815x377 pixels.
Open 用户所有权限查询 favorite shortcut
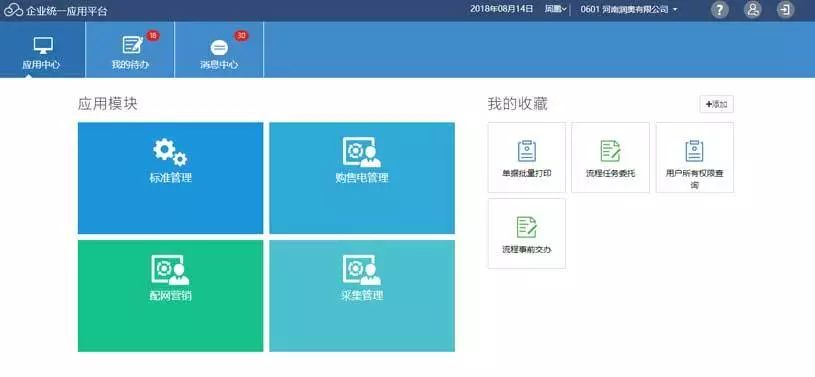694,158
